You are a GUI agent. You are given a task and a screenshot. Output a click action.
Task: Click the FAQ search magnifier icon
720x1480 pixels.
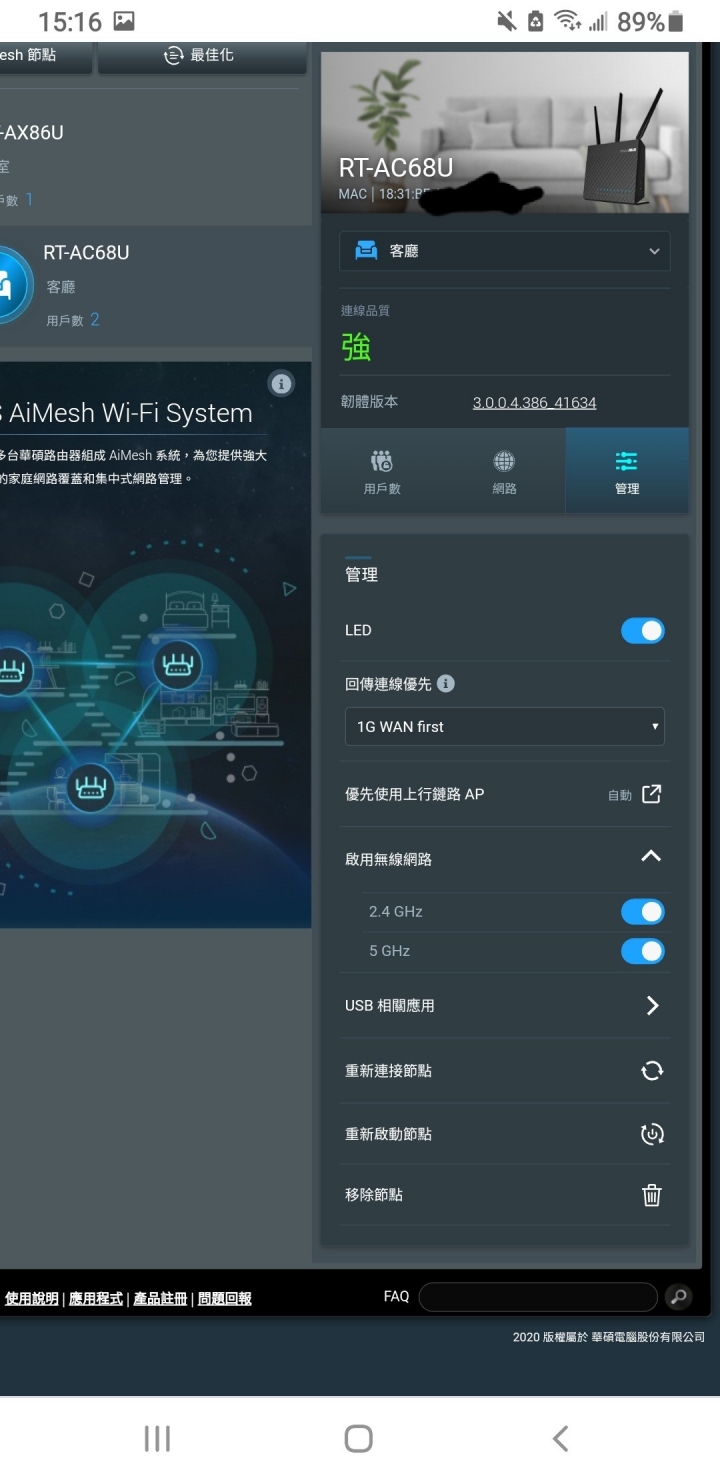point(678,1297)
